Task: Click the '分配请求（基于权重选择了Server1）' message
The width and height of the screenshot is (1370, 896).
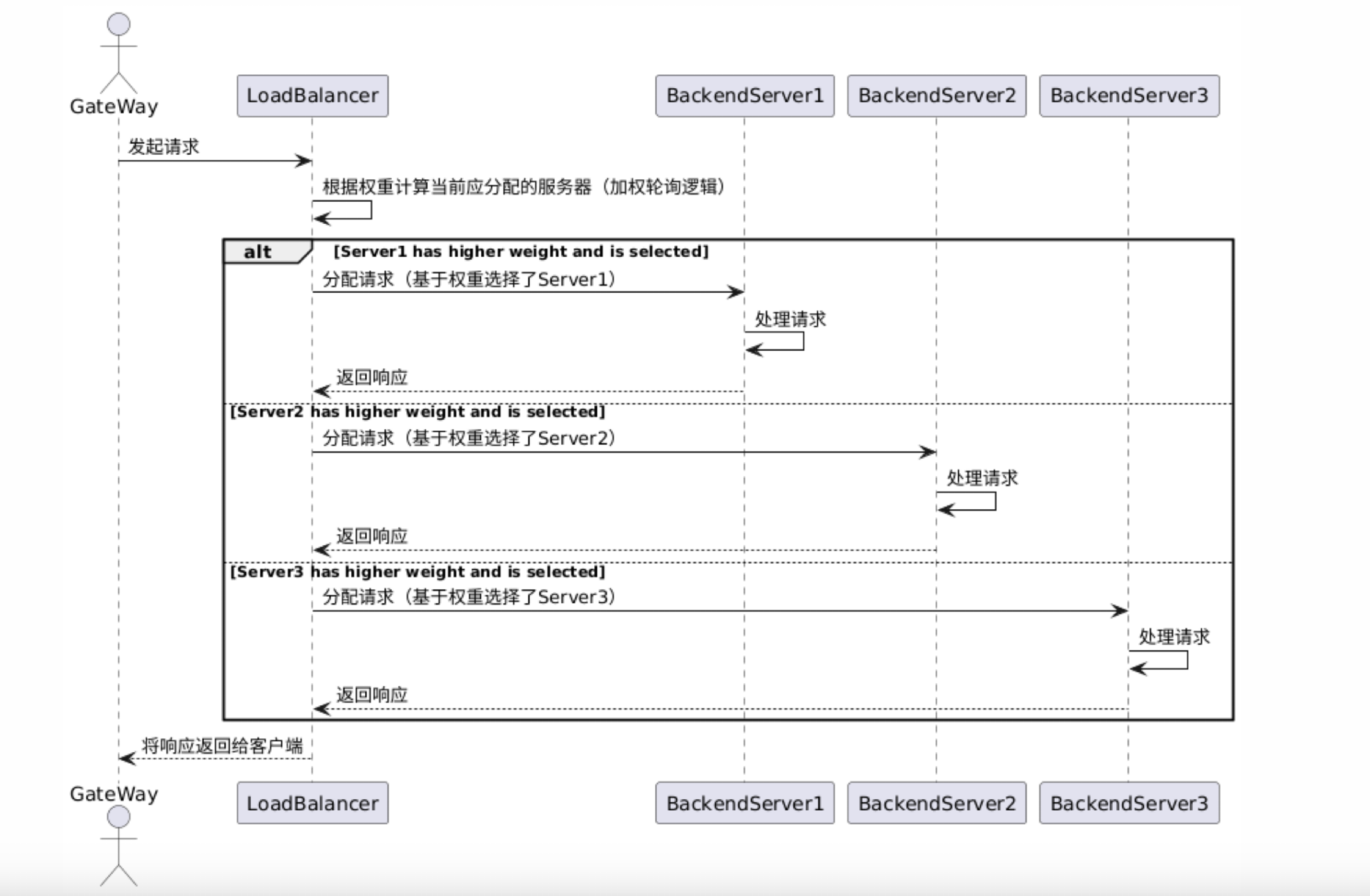Action: [x=469, y=279]
